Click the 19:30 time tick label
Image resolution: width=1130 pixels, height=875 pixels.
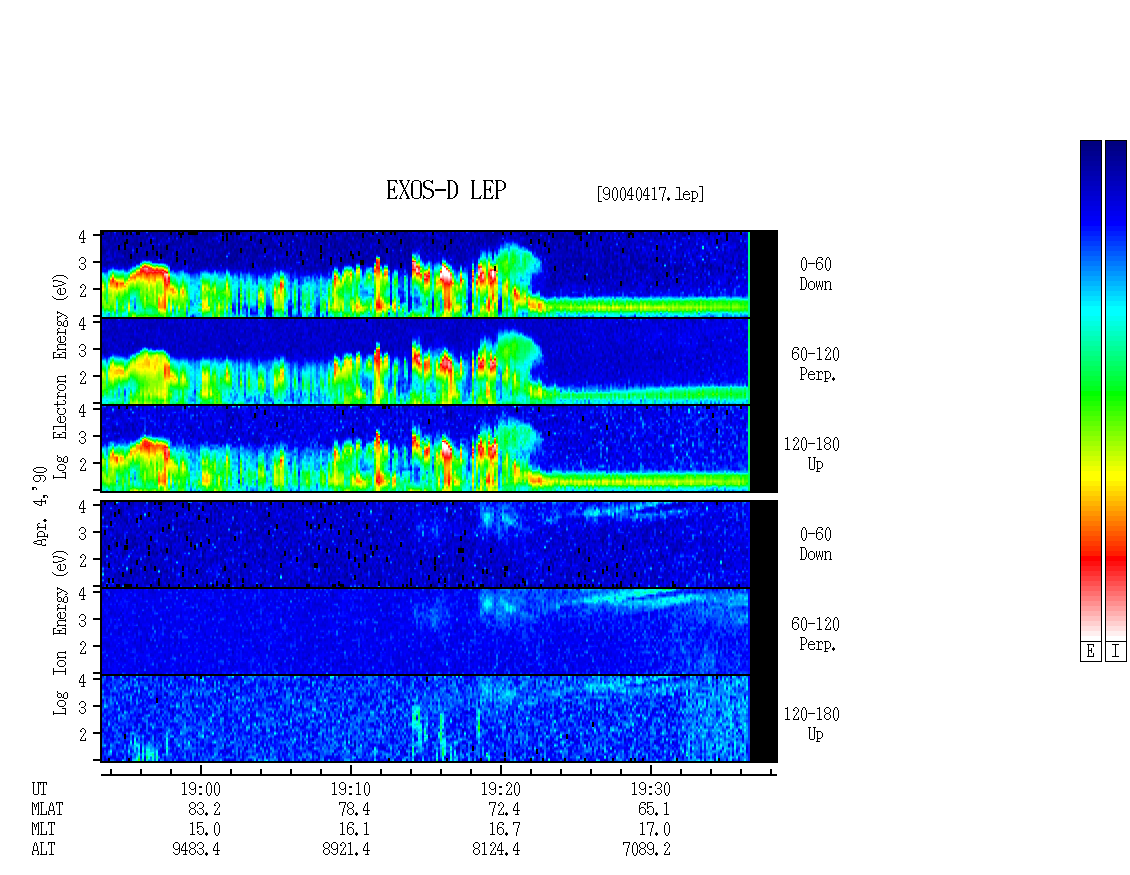[x=651, y=789]
